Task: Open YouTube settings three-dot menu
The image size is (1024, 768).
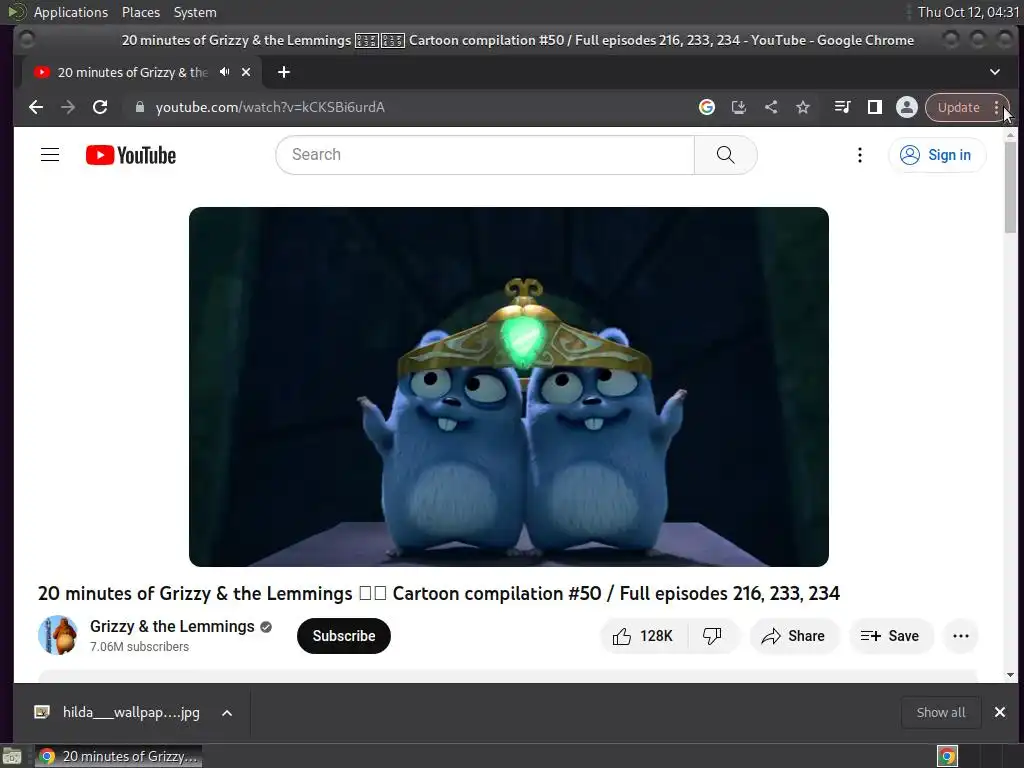Action: [859, 155]
